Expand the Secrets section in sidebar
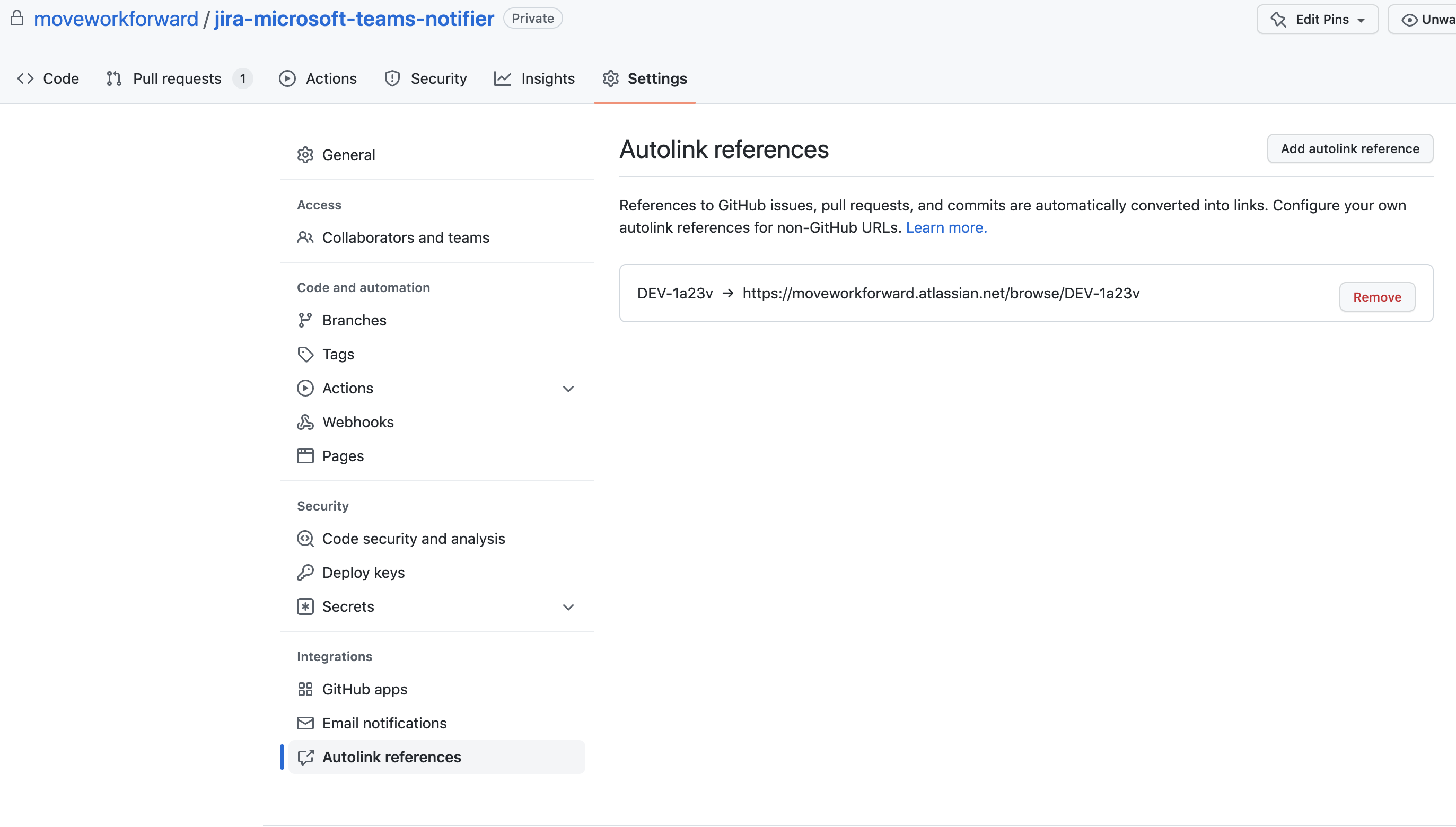 click(568, 606)
